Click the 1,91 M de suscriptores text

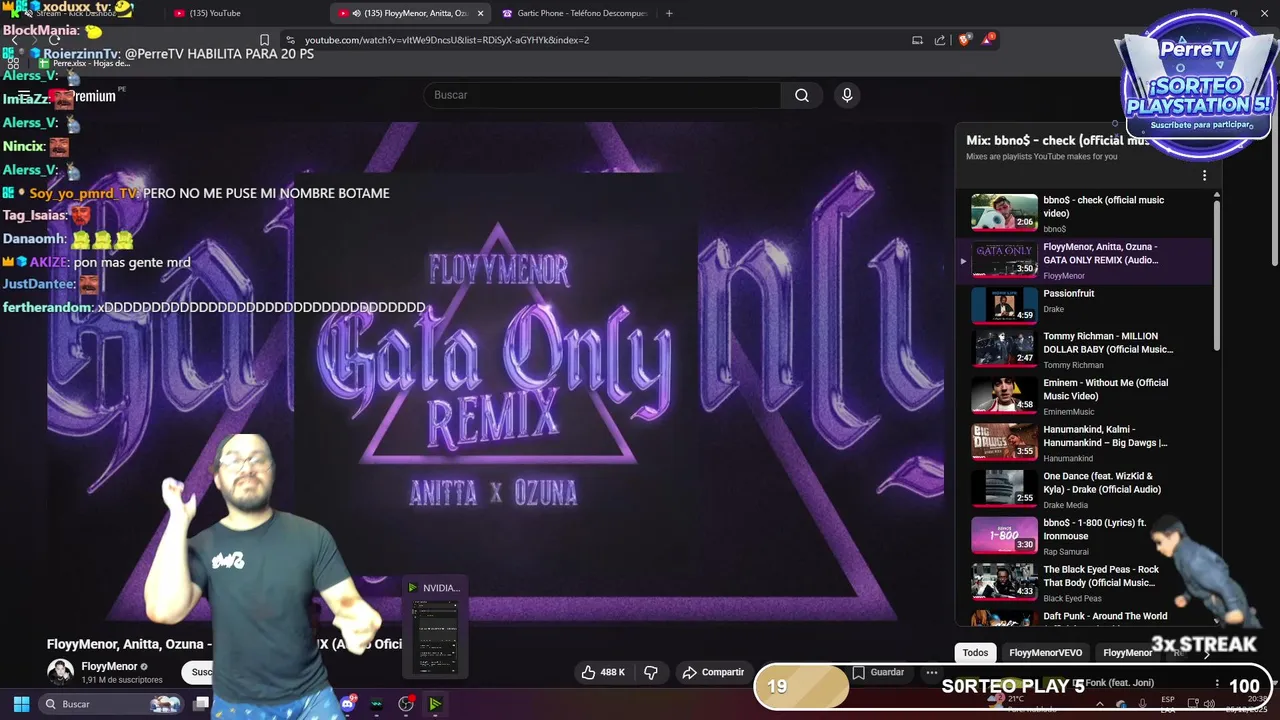122,680
